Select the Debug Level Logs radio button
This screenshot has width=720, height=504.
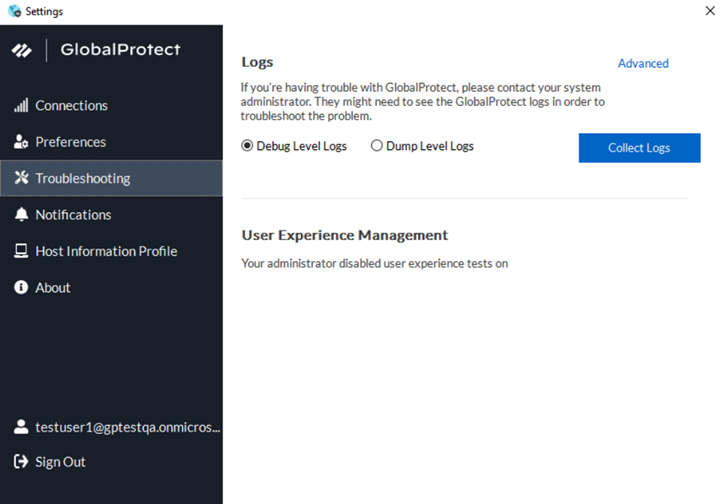[248, 146]
